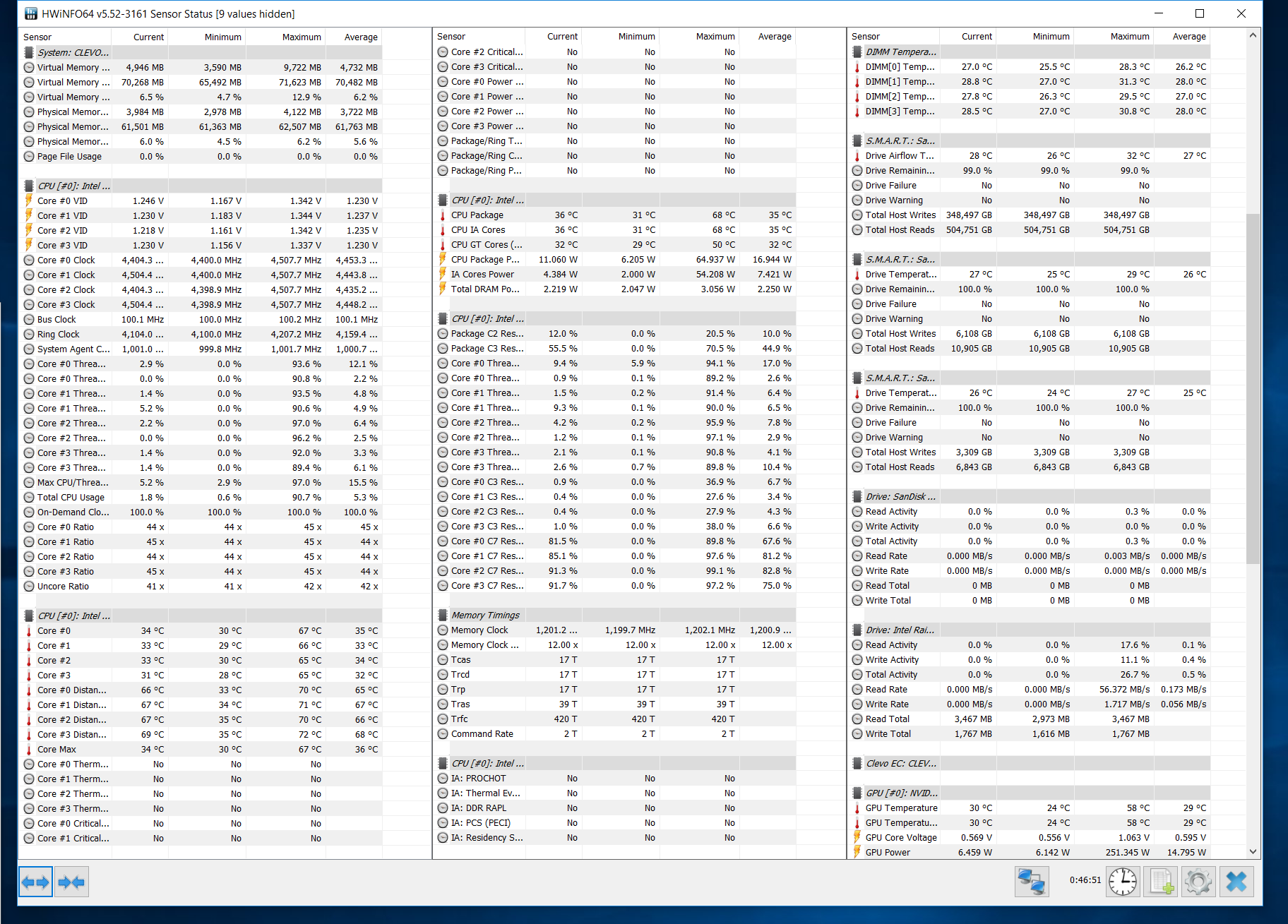This screenshot has width=1288, height=924.
Task: Select the DIMM[2] Temp... sensor row
Action: point(1031,97)
